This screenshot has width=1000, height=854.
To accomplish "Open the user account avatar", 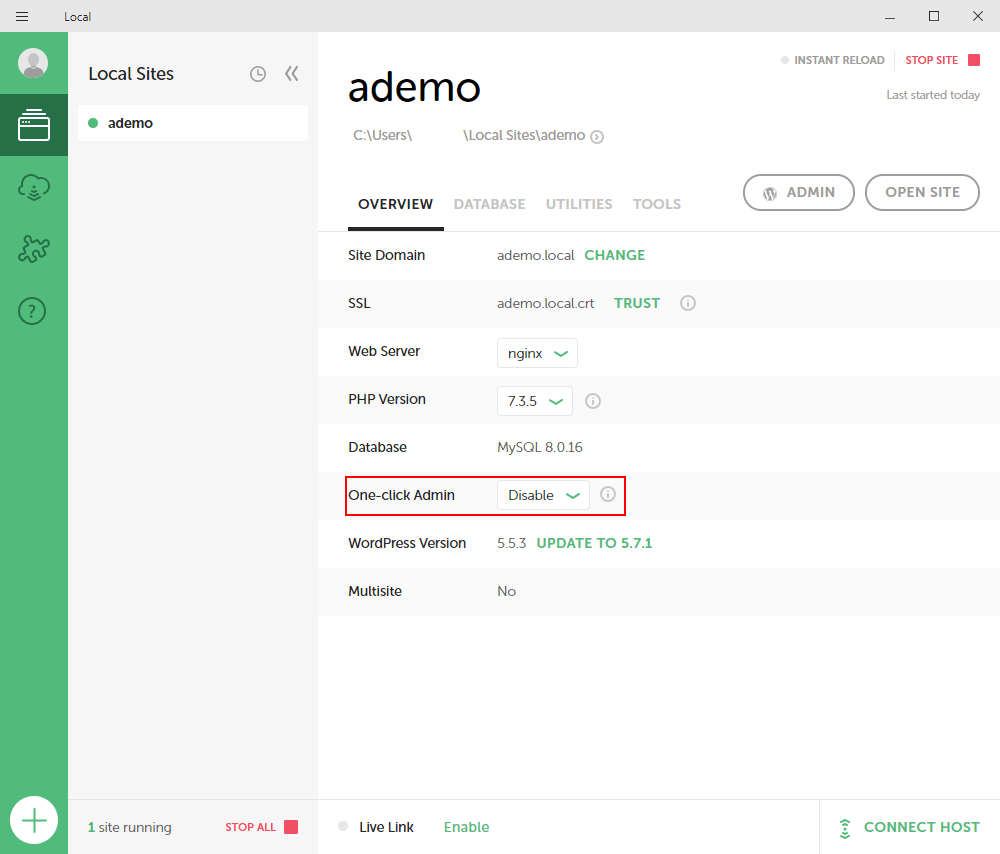I will pos(33,63).
